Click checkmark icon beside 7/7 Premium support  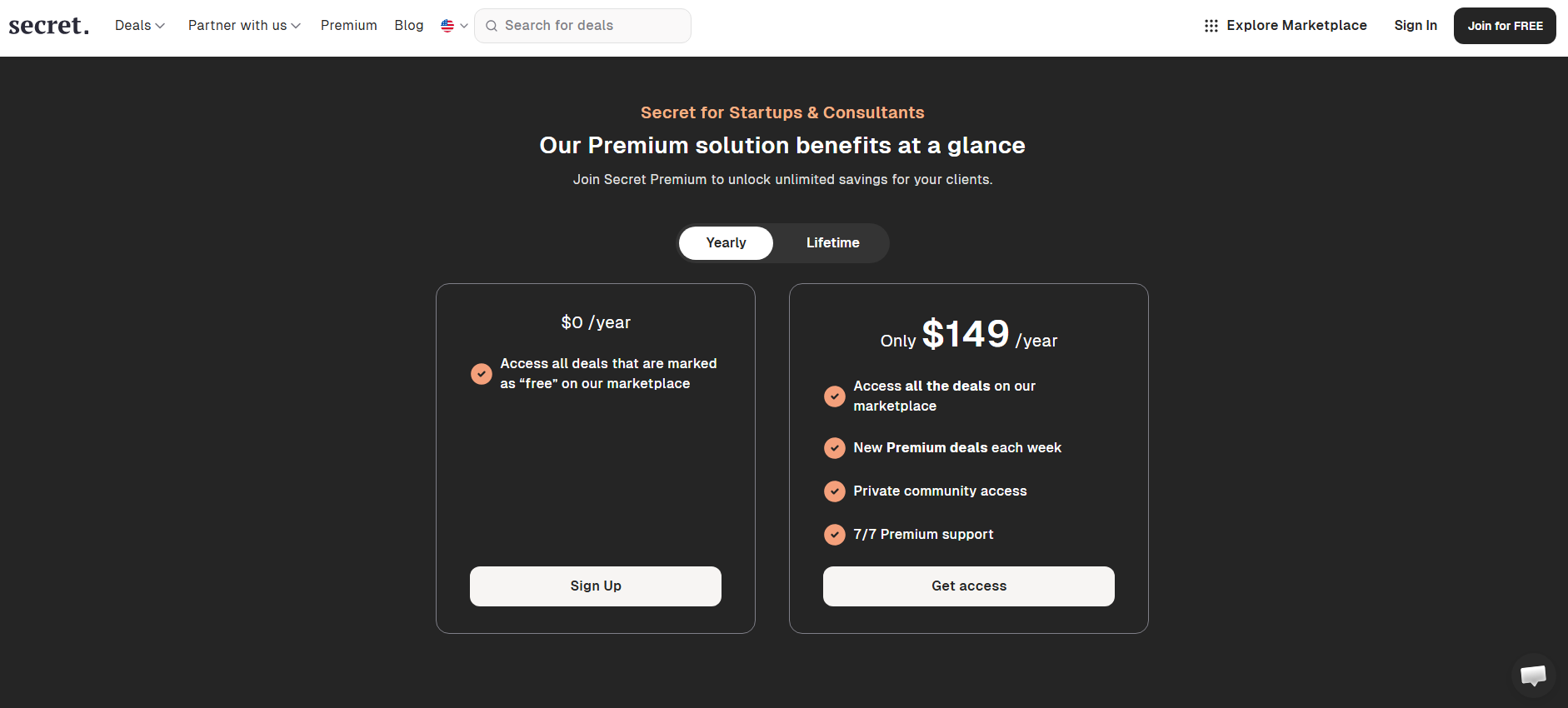(834, 535)
